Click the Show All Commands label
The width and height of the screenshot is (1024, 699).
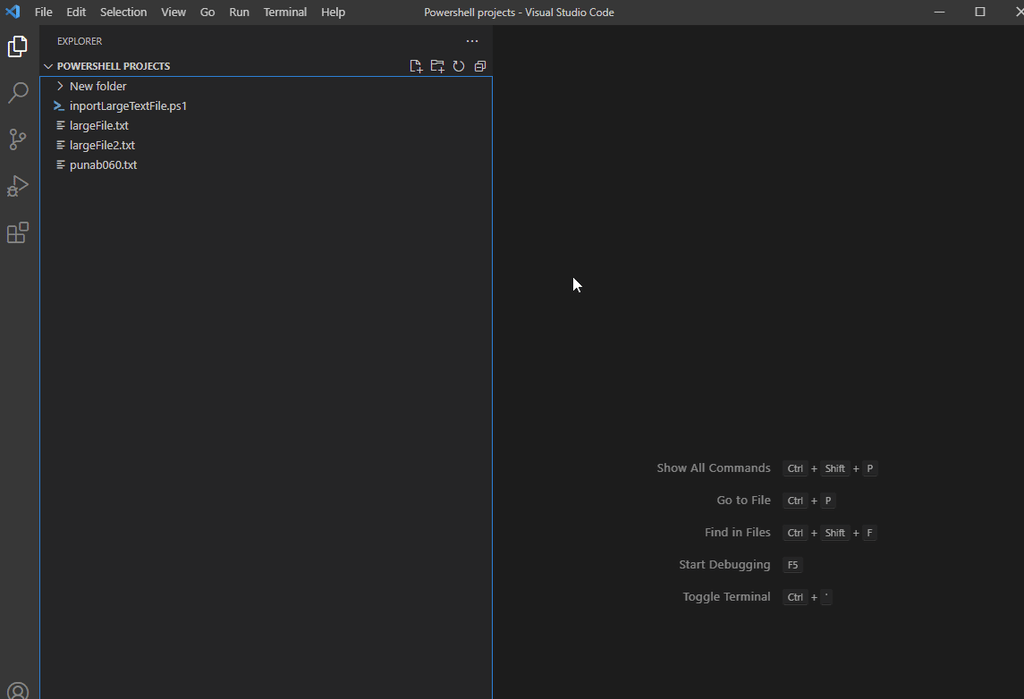(x=714, y=468)
